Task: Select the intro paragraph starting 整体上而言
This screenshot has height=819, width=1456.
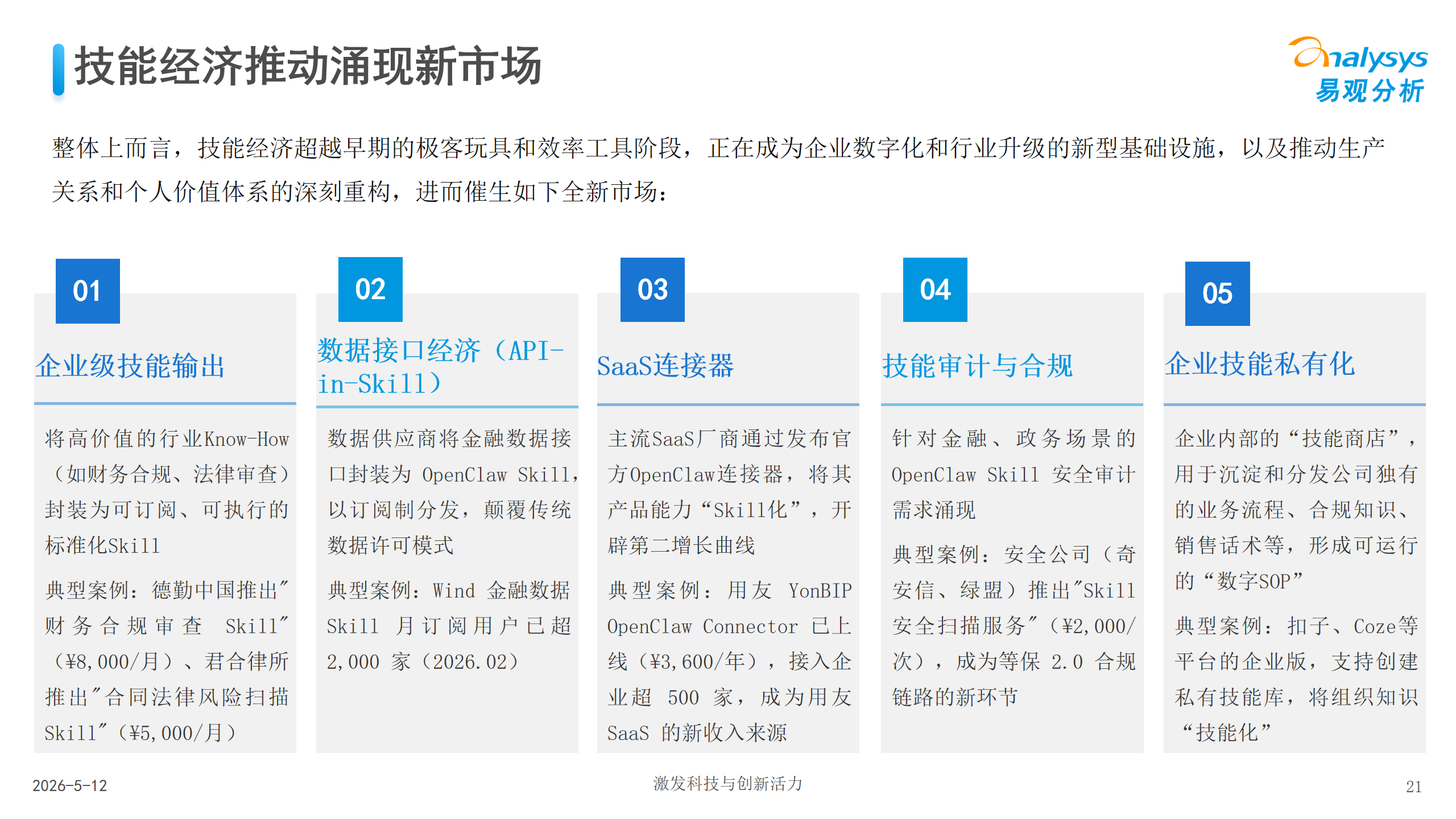Action: pos(719,169)
